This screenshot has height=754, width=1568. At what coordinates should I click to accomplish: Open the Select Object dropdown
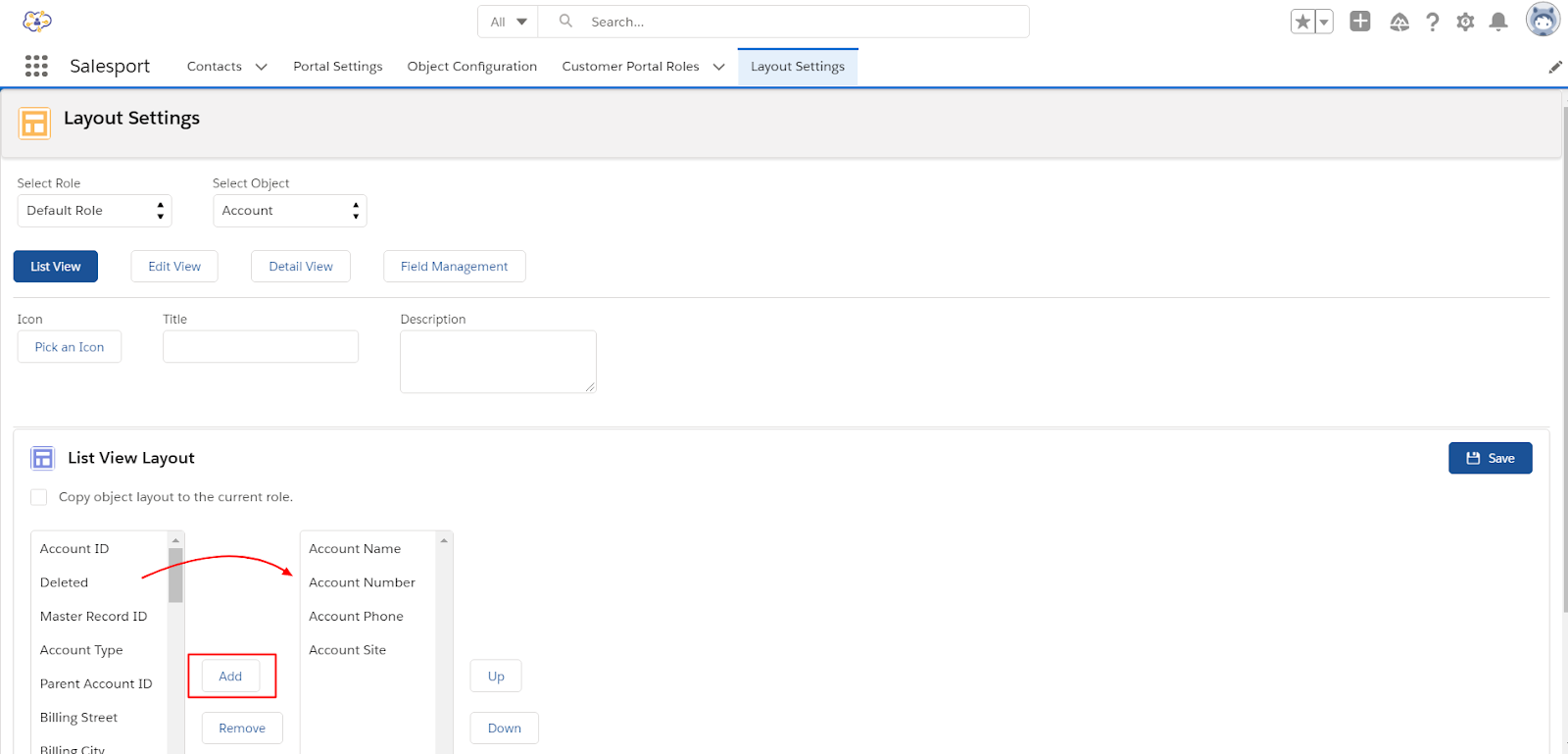289,211
